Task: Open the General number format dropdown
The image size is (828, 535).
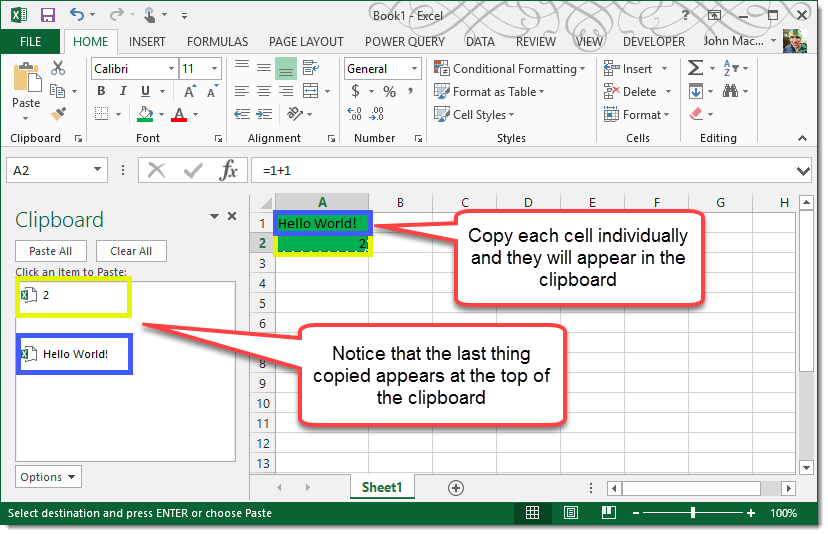Action: [x=415, y=69]
